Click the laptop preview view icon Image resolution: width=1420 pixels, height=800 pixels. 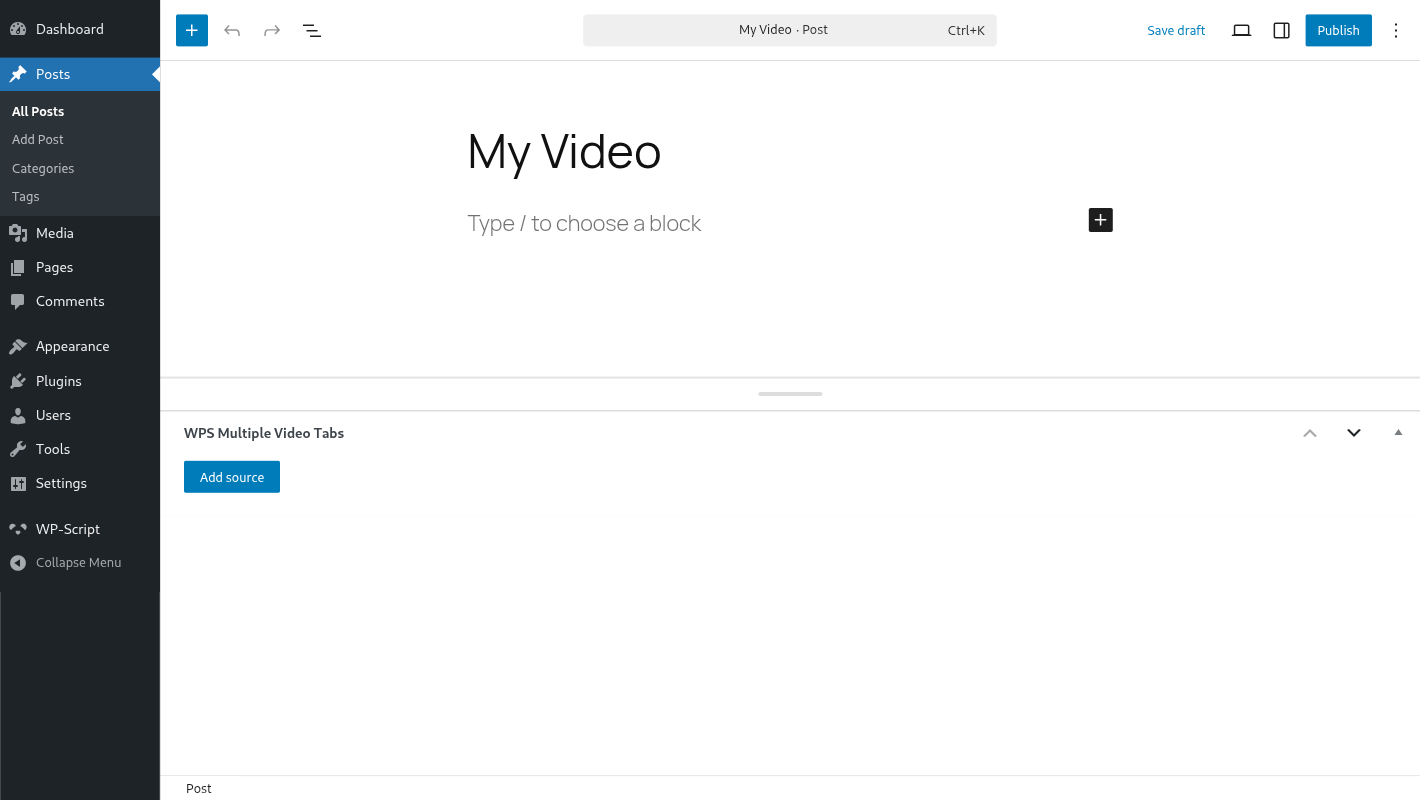[x=1241, y=30]
